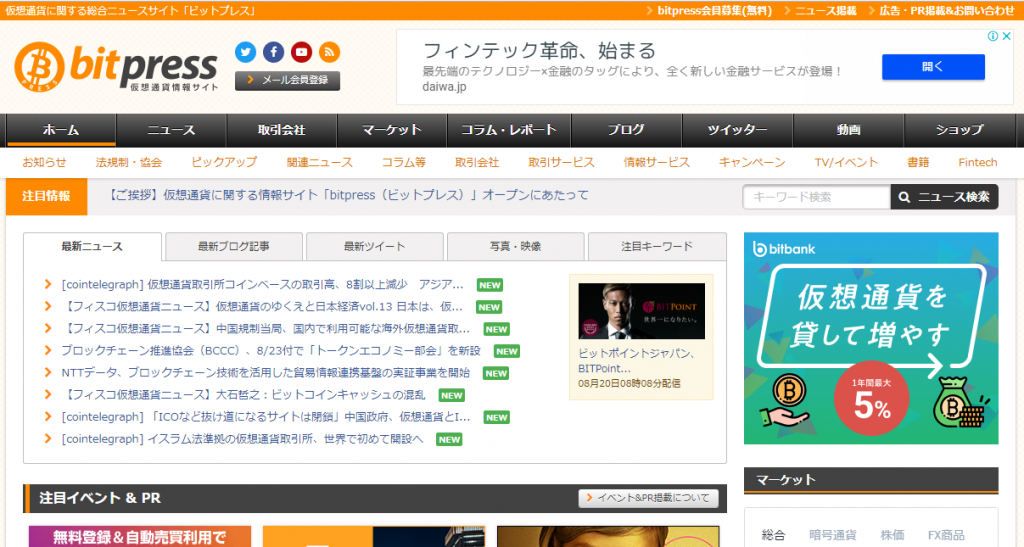
Task: Select 取引会社 in the main menu
Action: click(281, 130)
